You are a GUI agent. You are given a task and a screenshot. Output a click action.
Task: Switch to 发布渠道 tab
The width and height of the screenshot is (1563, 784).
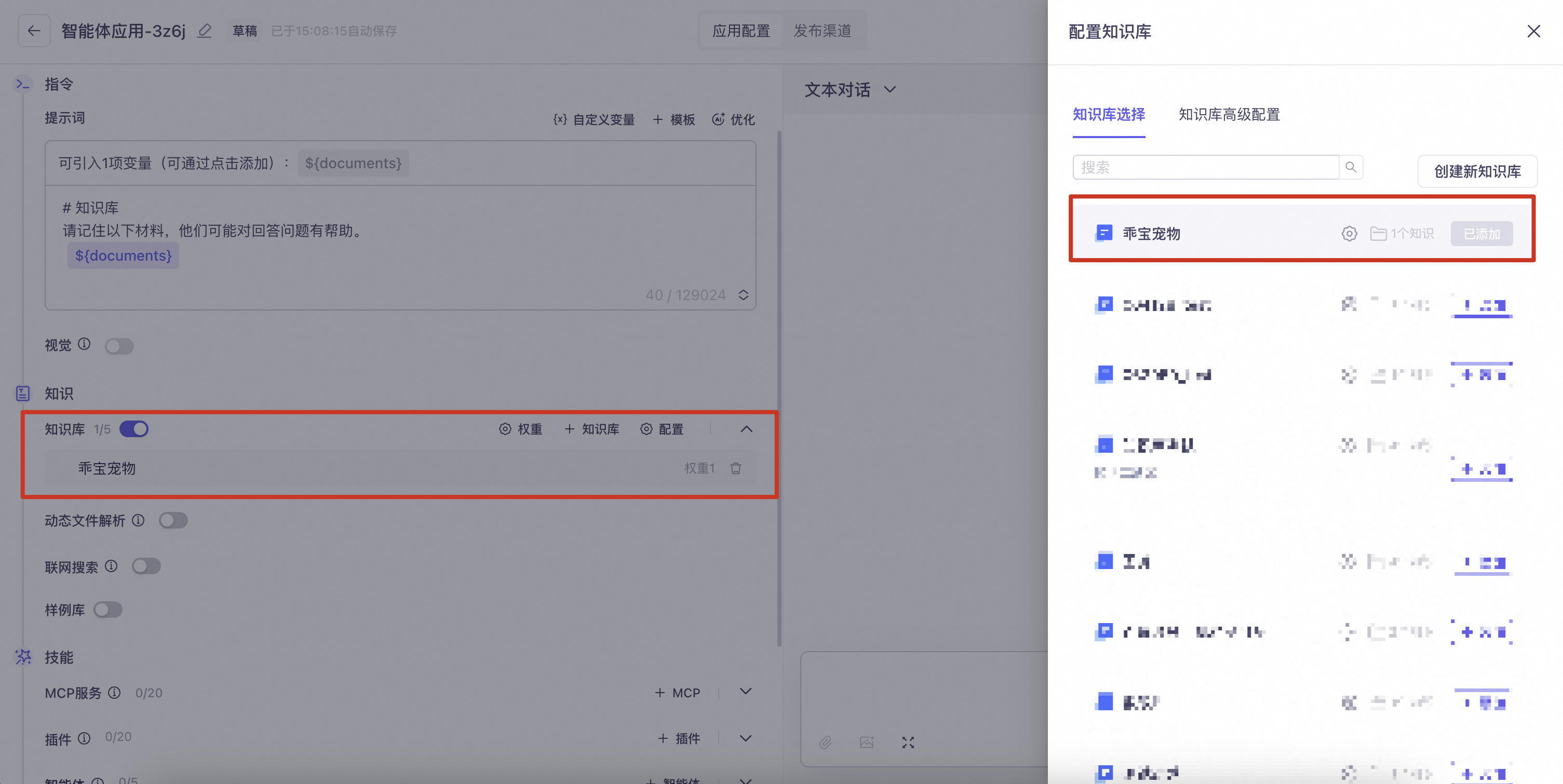pos(822,31)
